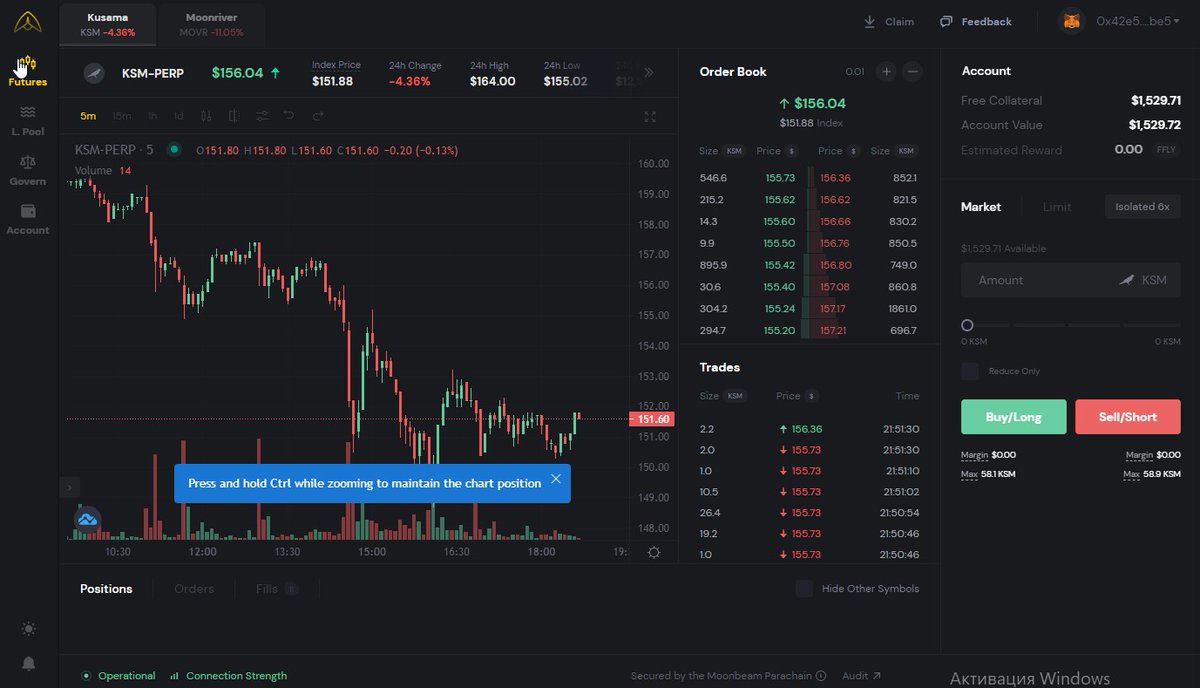This screenshot has width=1200, height=688.
Task: Open the L. Pool sidebar section
Action: [27, 120]
